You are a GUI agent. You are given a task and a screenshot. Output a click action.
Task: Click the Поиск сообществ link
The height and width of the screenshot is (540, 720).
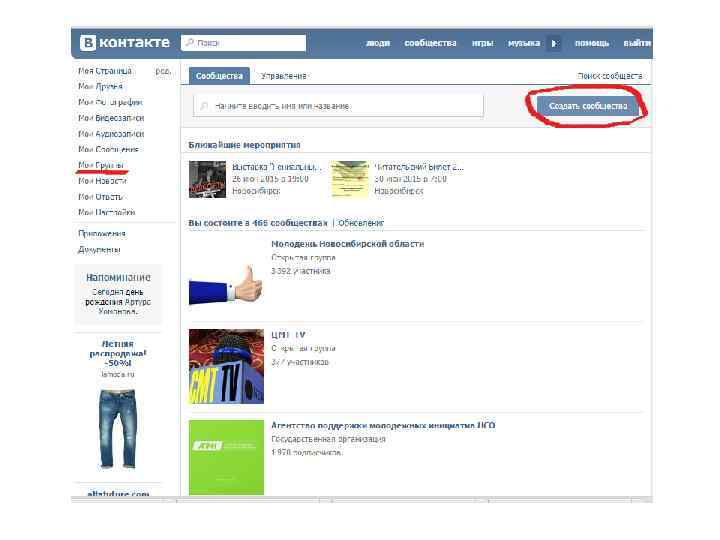[610, 76]
